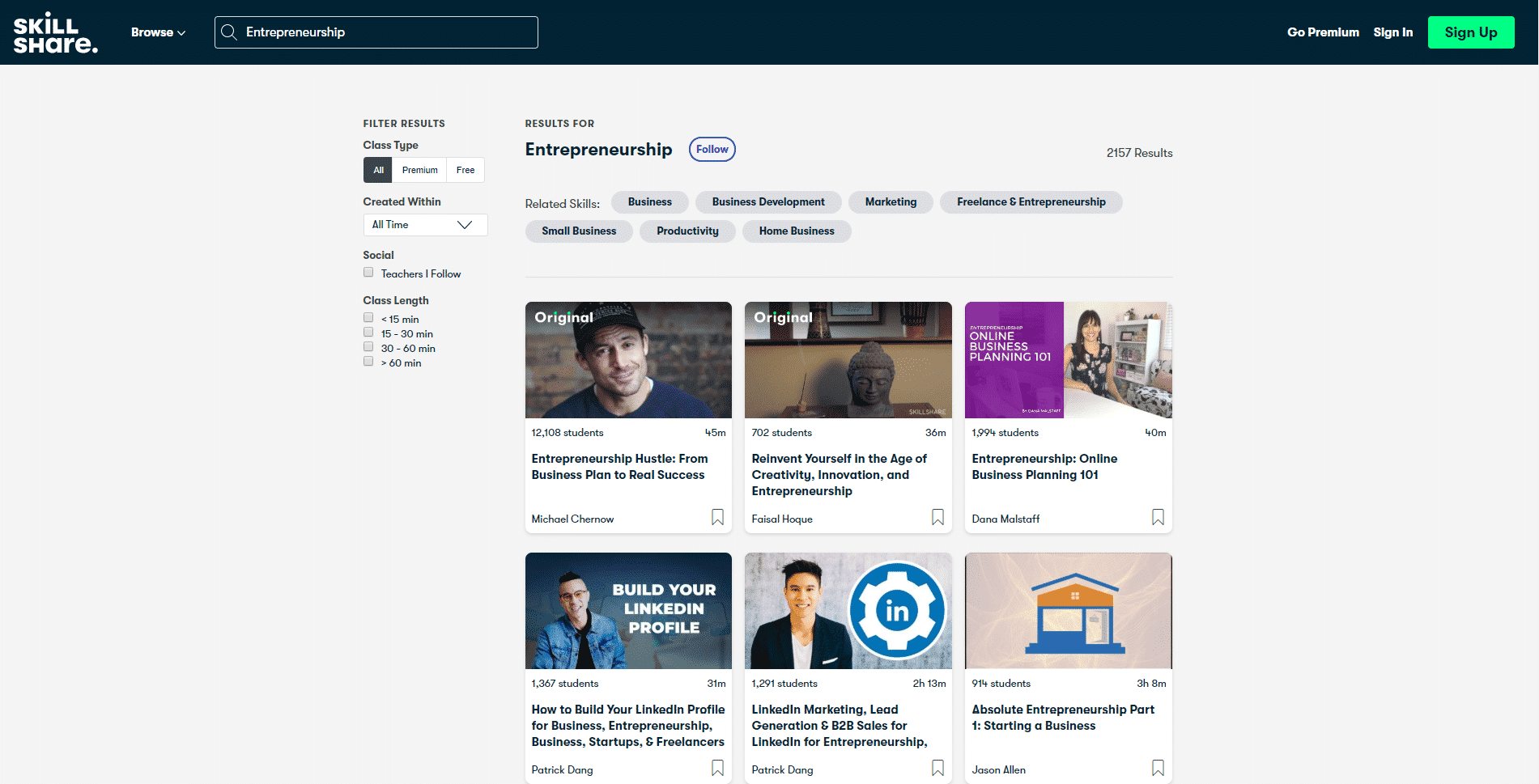Open the house illustration class thumbnail
Screen dimensions: 1539x784
[1069, 611]
